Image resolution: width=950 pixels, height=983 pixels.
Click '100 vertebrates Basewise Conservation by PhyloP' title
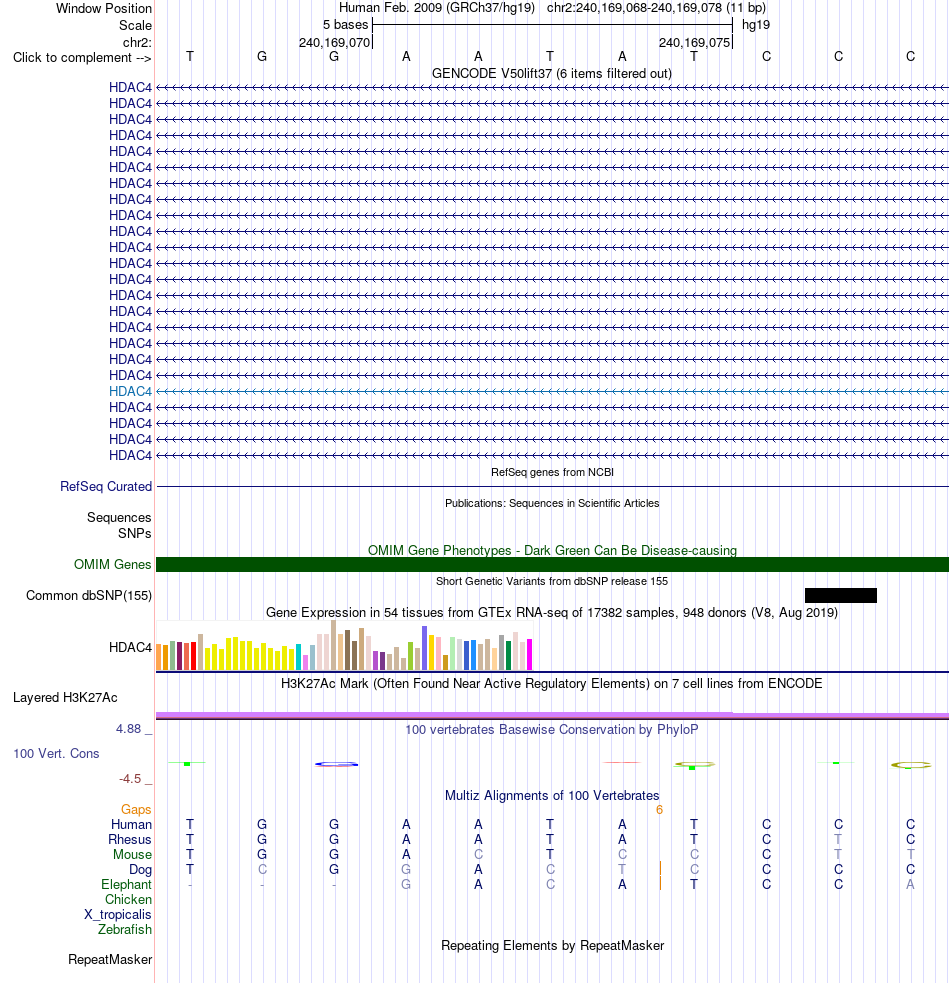pos(552,730)
